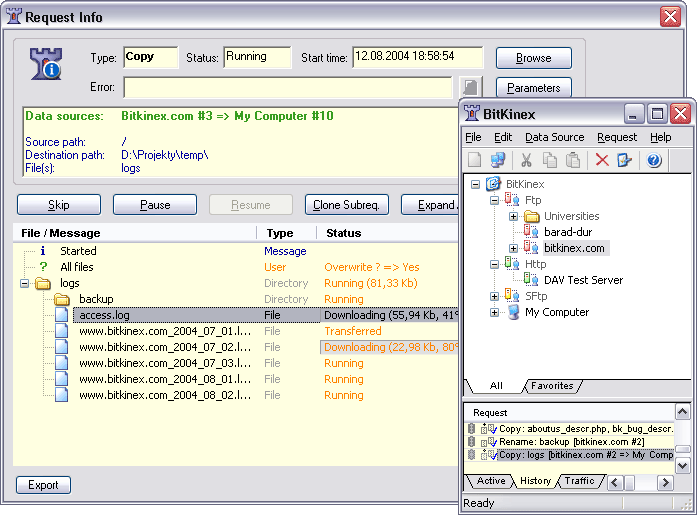
Task: Click the Properties edit icon in BitKinex toolbar
Action: [x=625, y=160]
